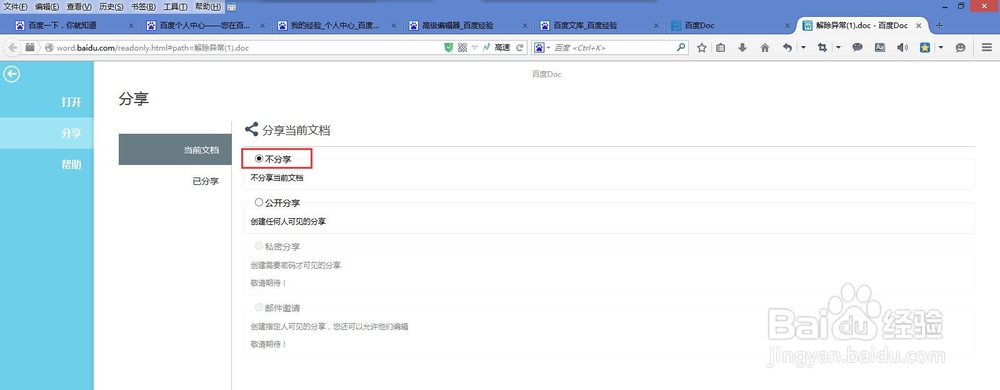Select the 已分享 section
Image resolution: width=1000 pixels, height=390 pixels.
[x=175, y=181]
